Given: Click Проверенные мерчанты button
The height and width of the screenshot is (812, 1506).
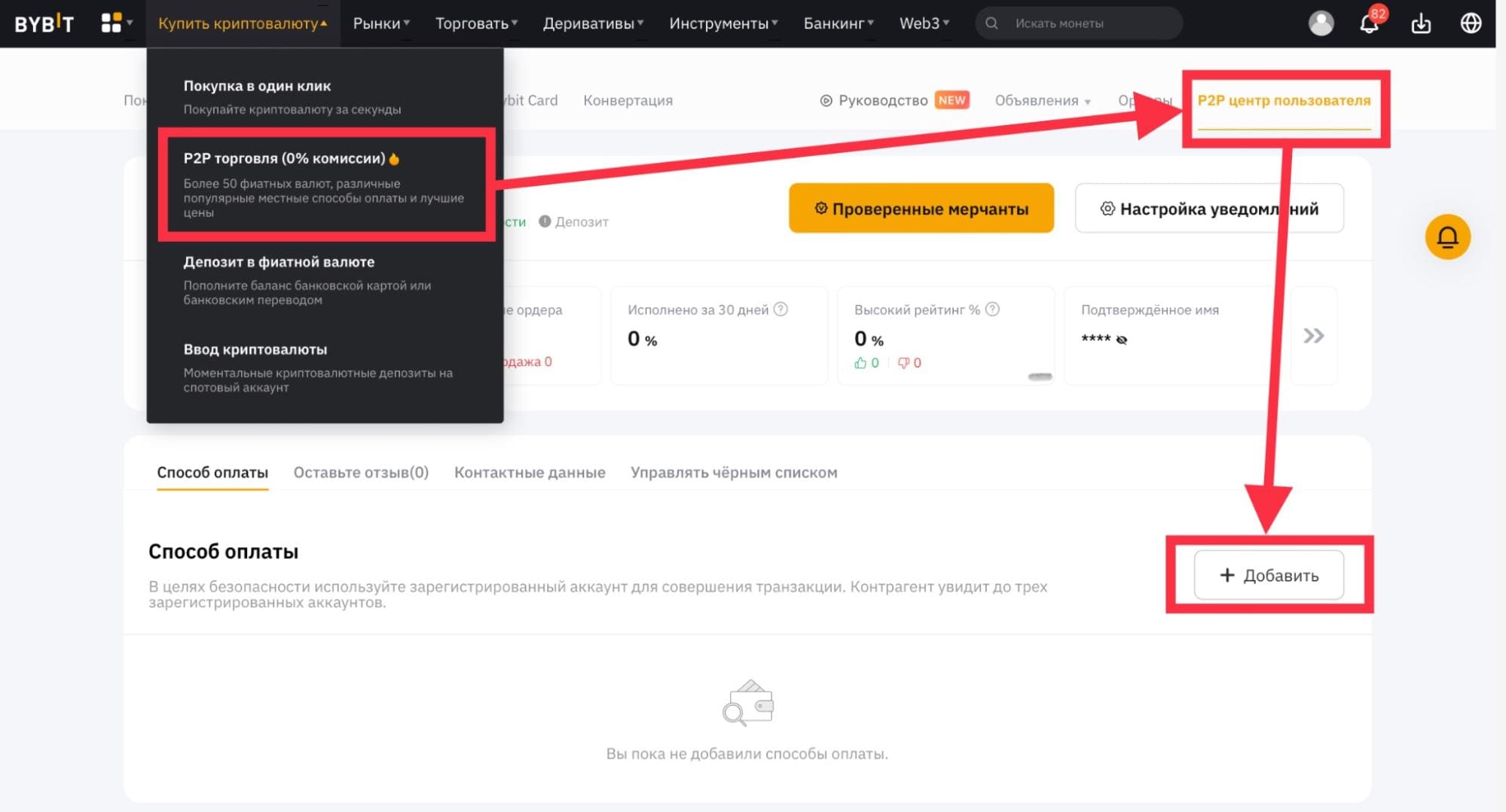Looking at the screenshot, I should coord(921,209).
